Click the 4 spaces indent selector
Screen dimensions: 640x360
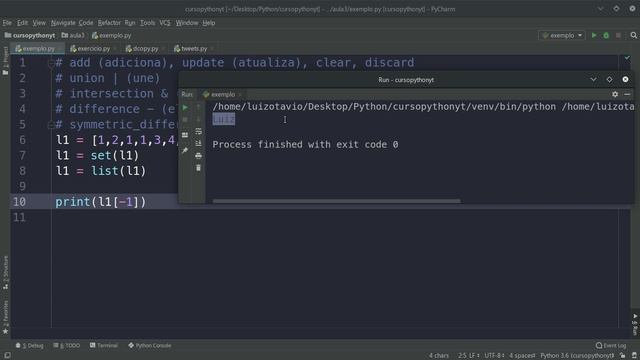[x=522, y=356]
